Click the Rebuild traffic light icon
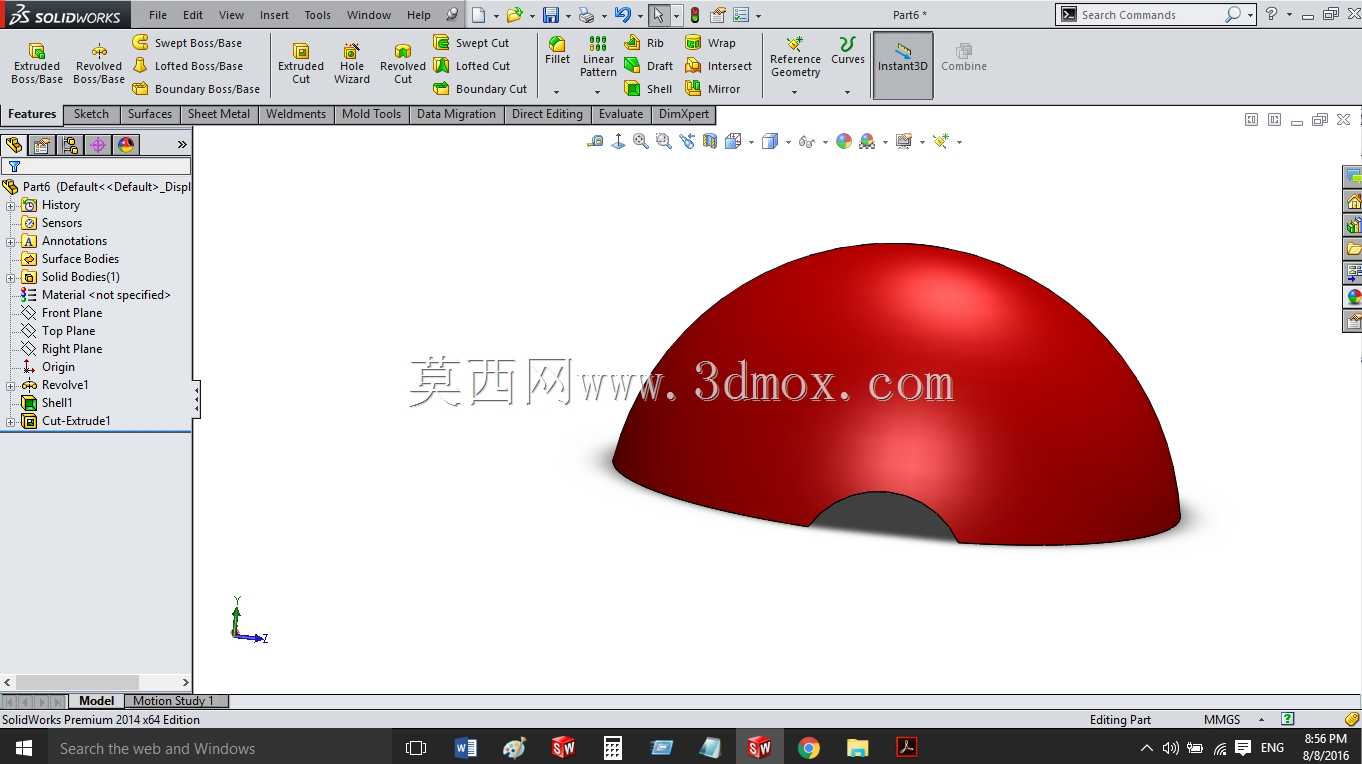The height and width of the screenshot is (764, 1362). pos(694,15)
